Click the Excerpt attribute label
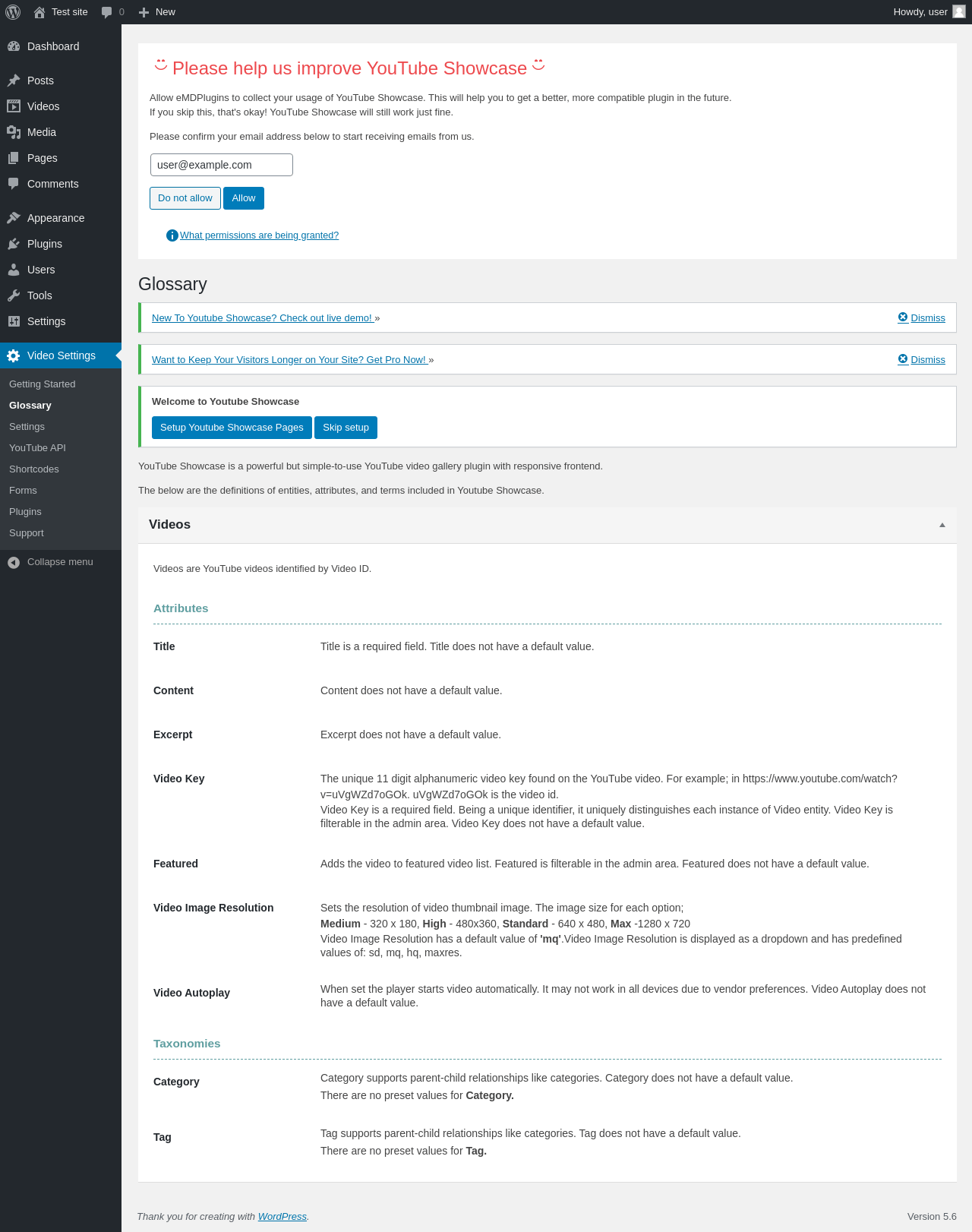The image size is (972, 1232). [x=172, y=734]
